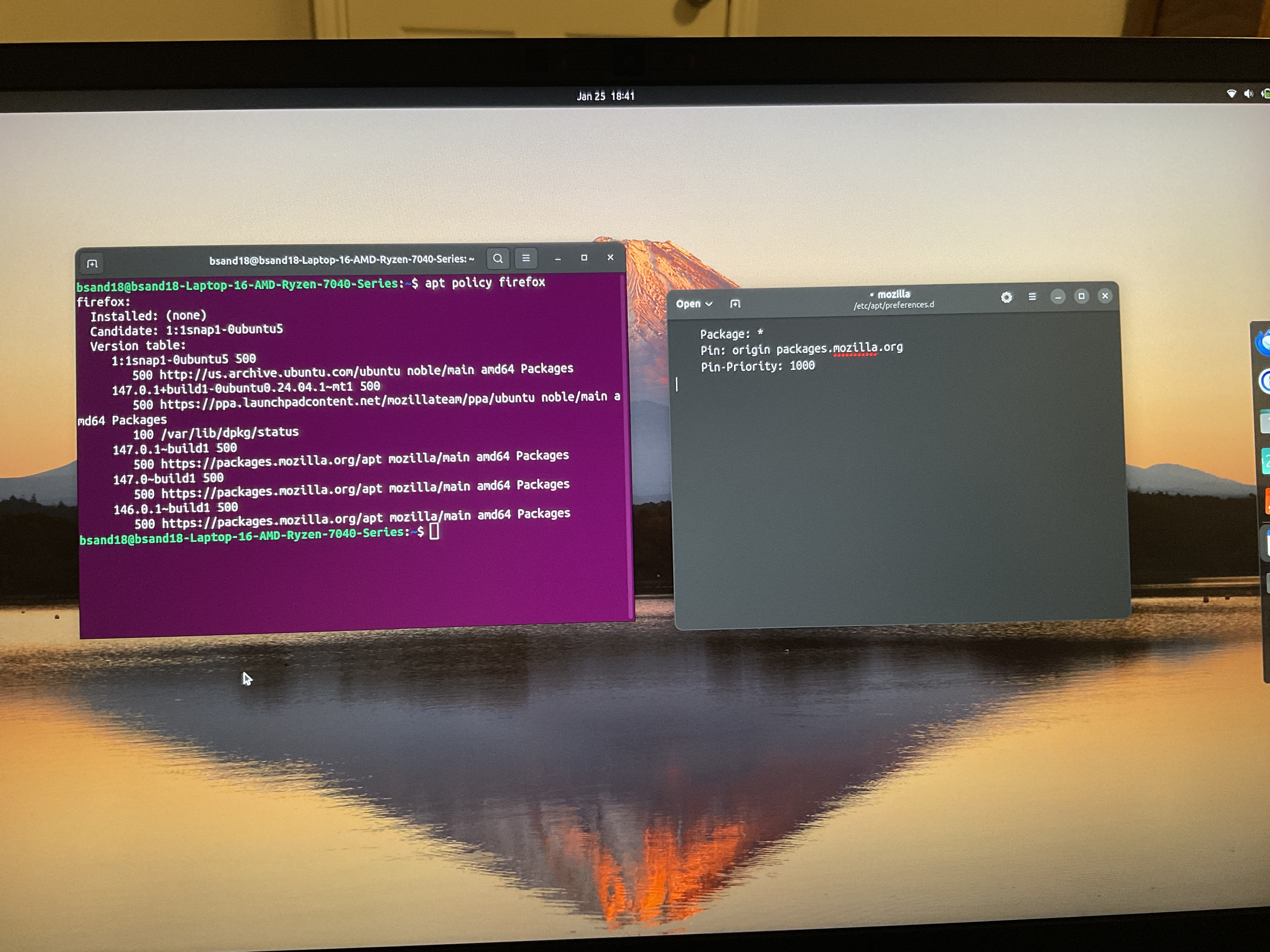Screen dimensions: 1270x952
Task: Minimize the mozilla text editor window
Action: coord(1058,297)
